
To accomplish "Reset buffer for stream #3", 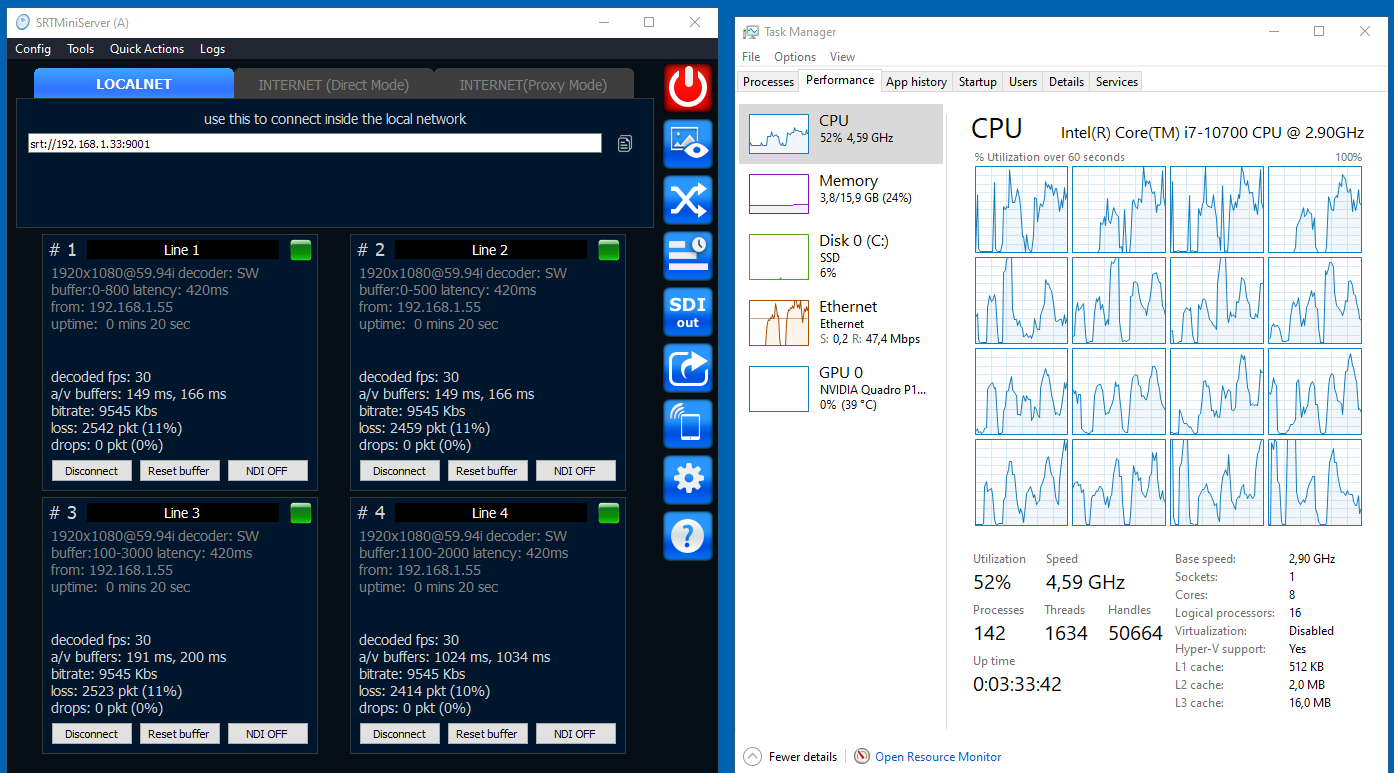I will point(179,734).
